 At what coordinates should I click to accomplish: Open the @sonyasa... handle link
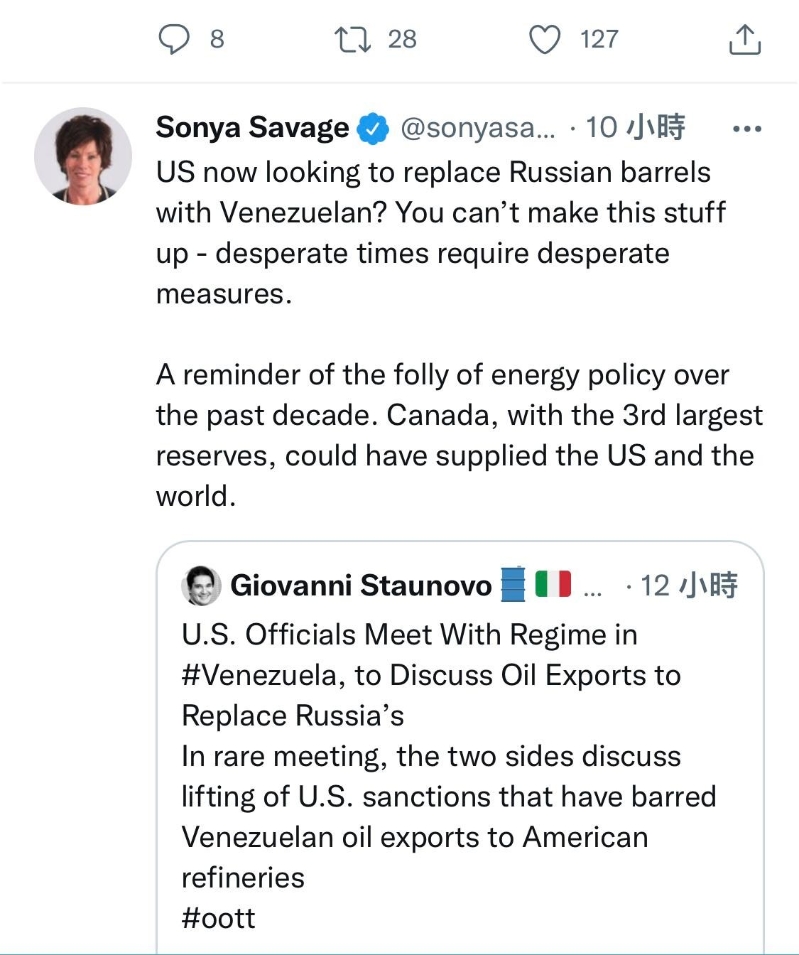click(x=476, y=128)
